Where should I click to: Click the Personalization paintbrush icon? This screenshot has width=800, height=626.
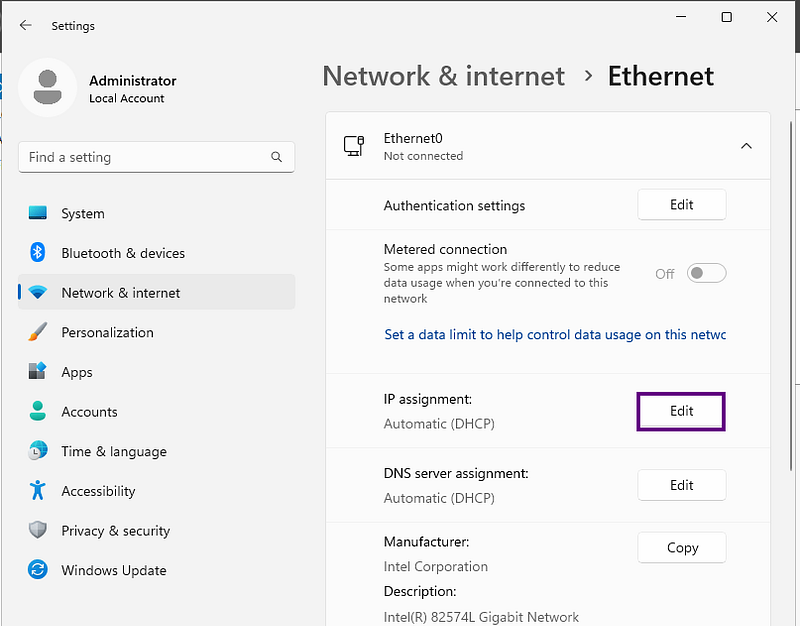click(38, 332)
